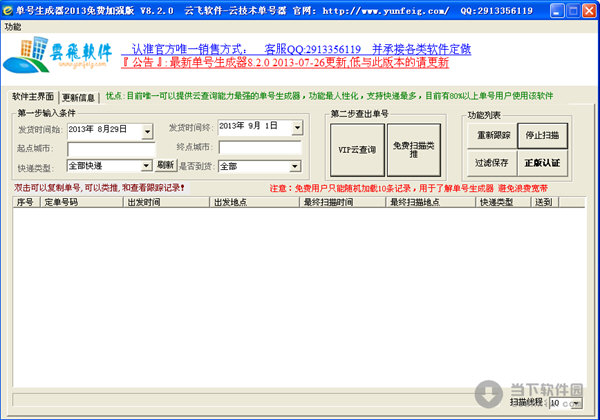Open the red 公告 update notice link
Image resolution: width=600 pixels, height=420 pixels.
(x=285, y=62)
